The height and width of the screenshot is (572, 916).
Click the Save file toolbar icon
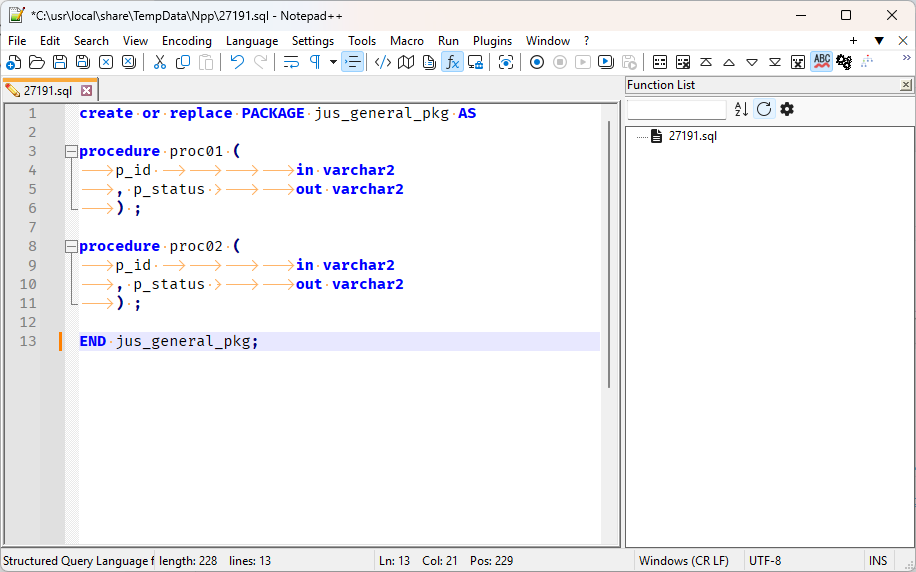(x=60, y=62)
